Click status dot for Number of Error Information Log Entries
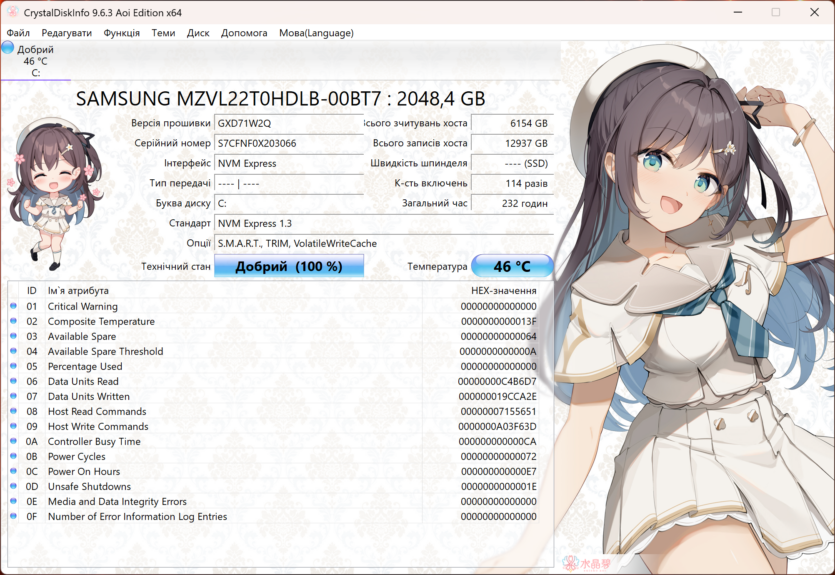This screenshot has width=835, height=575. tap(13, 516)
